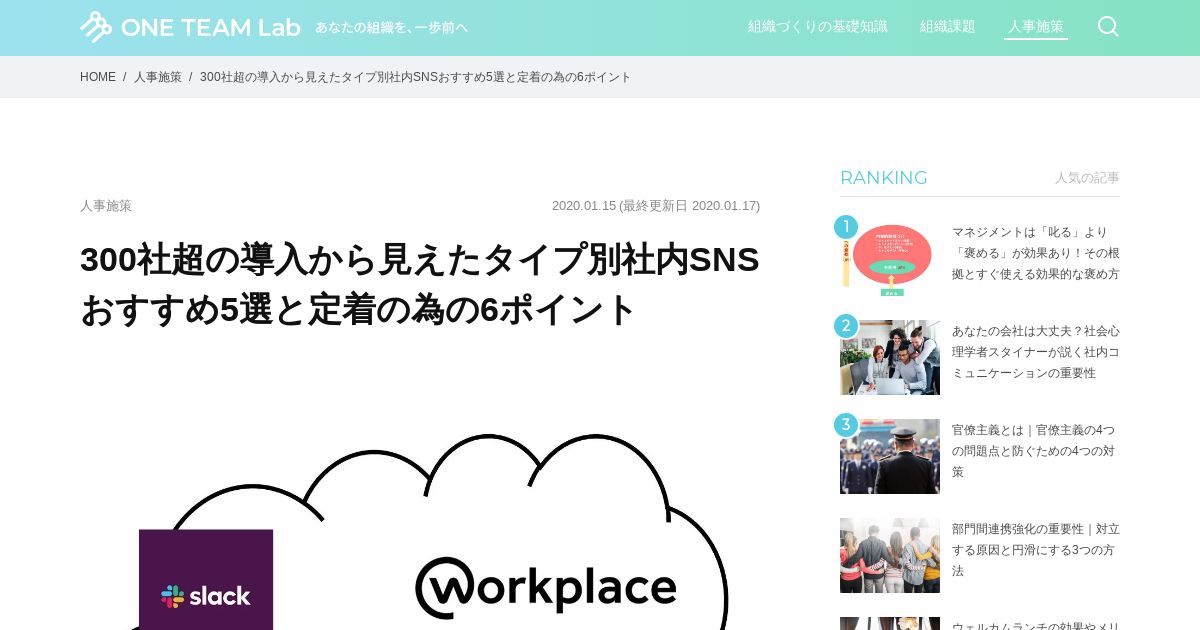Click the 人事施策 category label above title

point(106,206)
